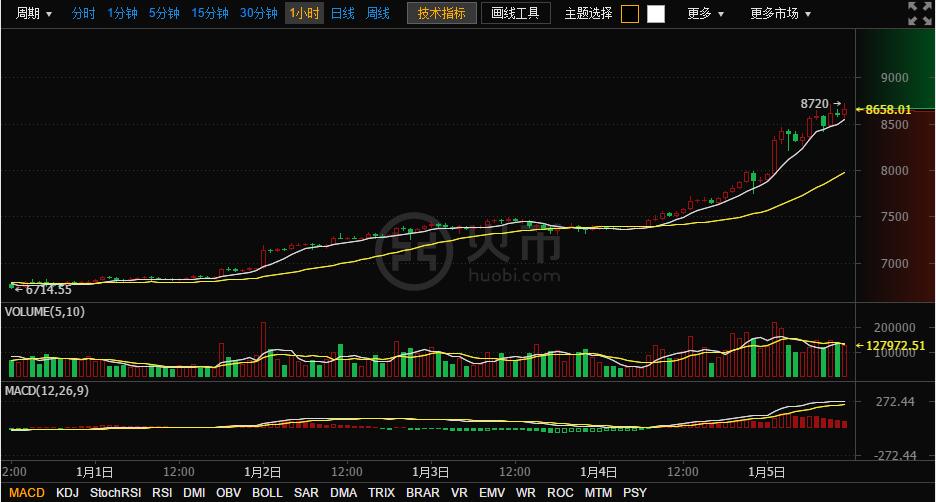Click the 9000 price axis label
Screen dimensions: 936x502
894,78
